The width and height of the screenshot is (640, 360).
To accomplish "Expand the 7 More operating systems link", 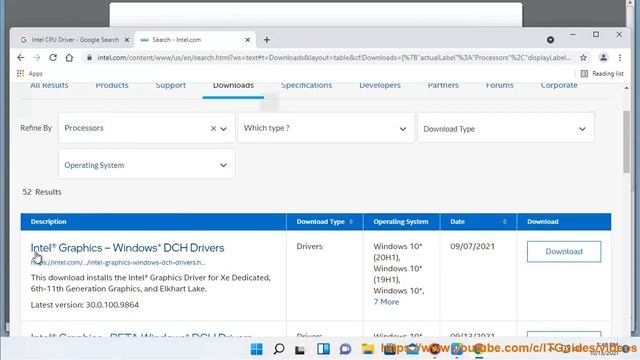I will coord(386,302).
